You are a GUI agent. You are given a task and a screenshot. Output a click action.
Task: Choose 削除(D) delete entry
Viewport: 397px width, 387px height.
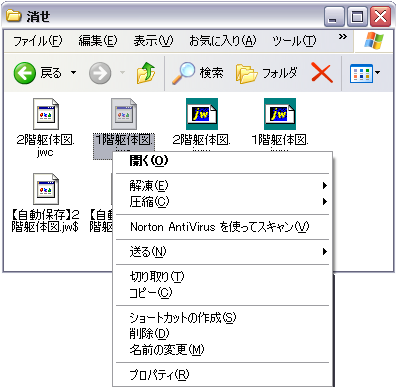click(222, 333)
